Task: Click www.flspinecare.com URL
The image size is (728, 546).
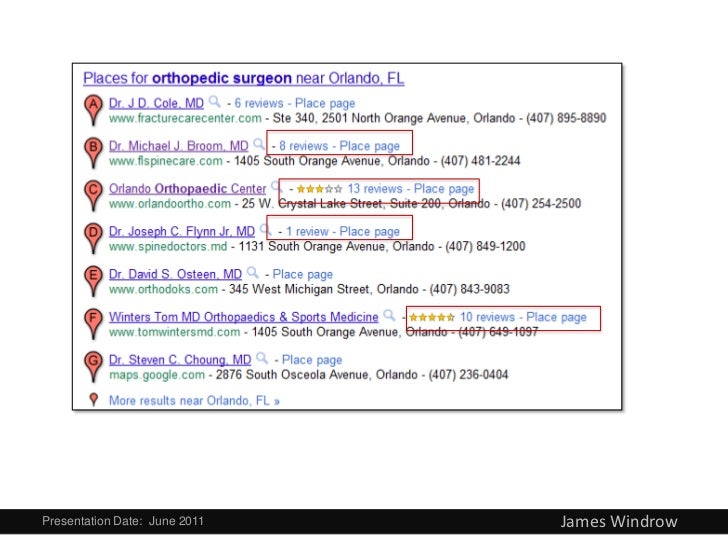Action: (x=166, y=161)
